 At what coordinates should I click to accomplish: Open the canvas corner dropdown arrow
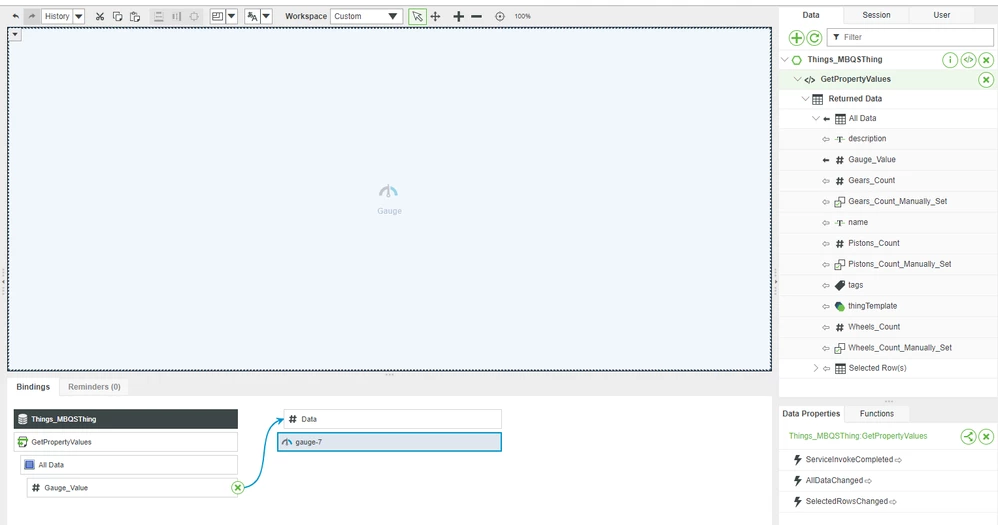tap(15, 34)
